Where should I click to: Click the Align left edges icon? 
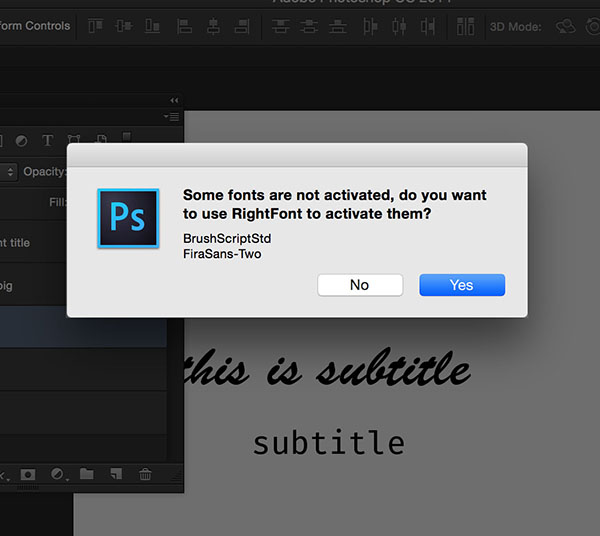184,26
